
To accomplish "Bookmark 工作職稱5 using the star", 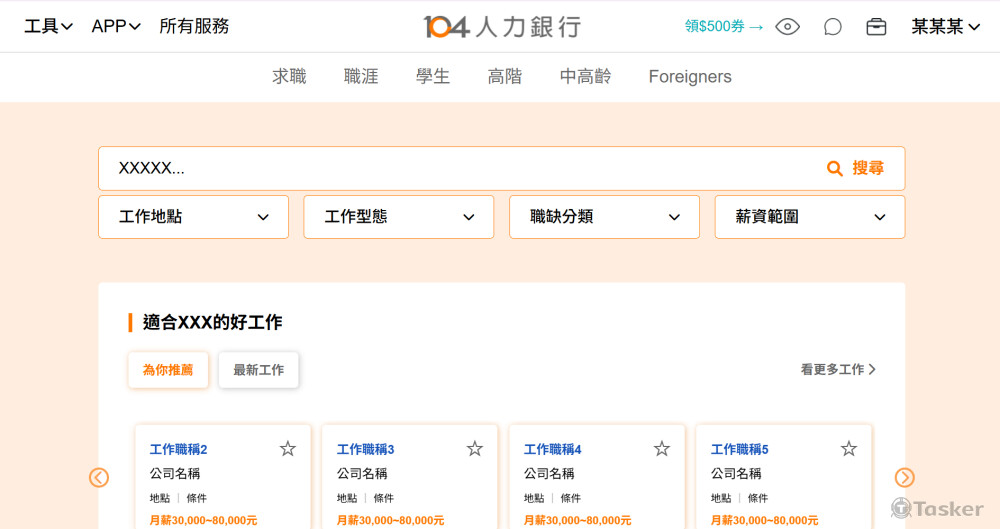I will (x=849, y=449).
